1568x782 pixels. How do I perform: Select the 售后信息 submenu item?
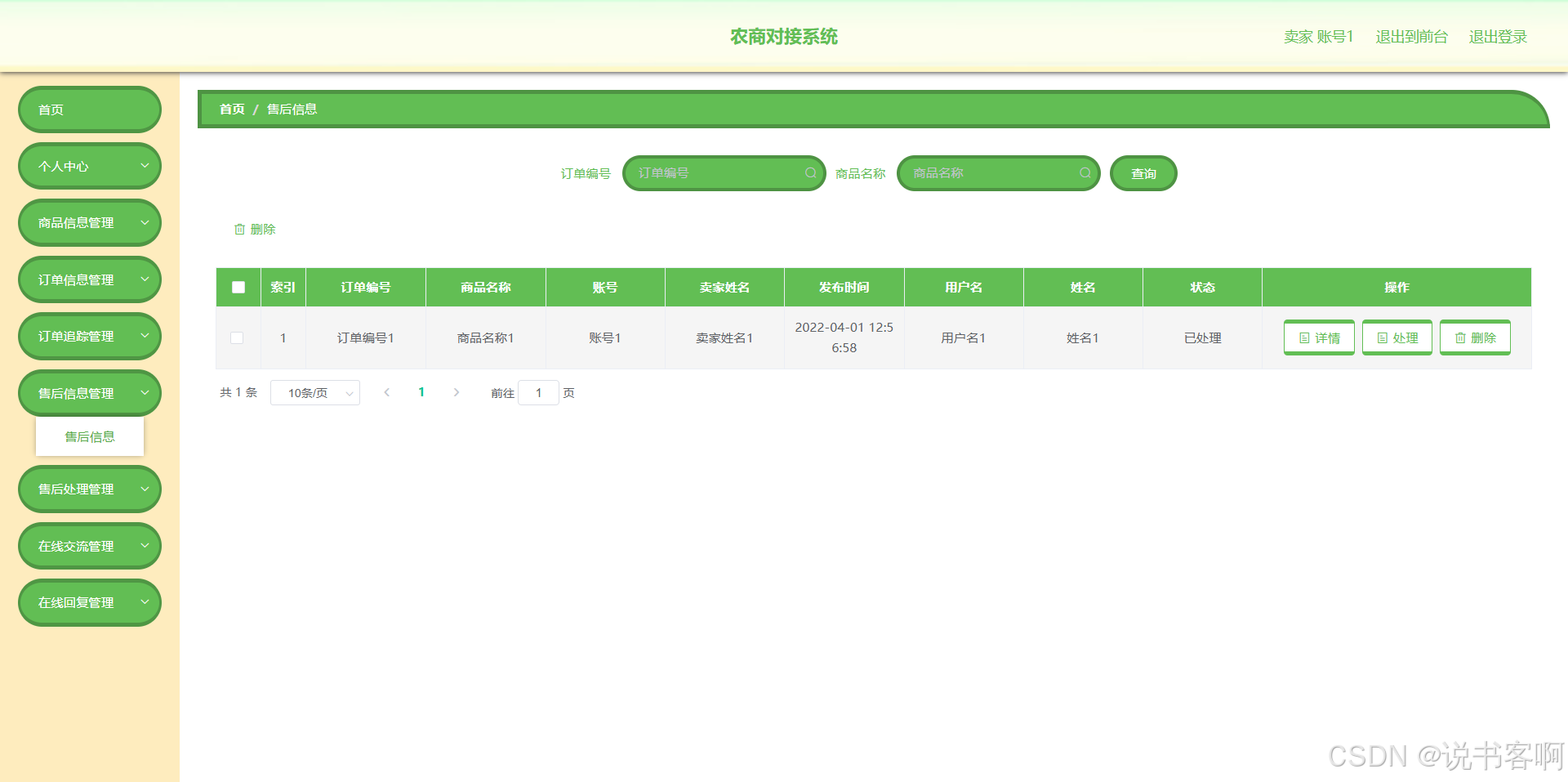[x=90, y=436]
